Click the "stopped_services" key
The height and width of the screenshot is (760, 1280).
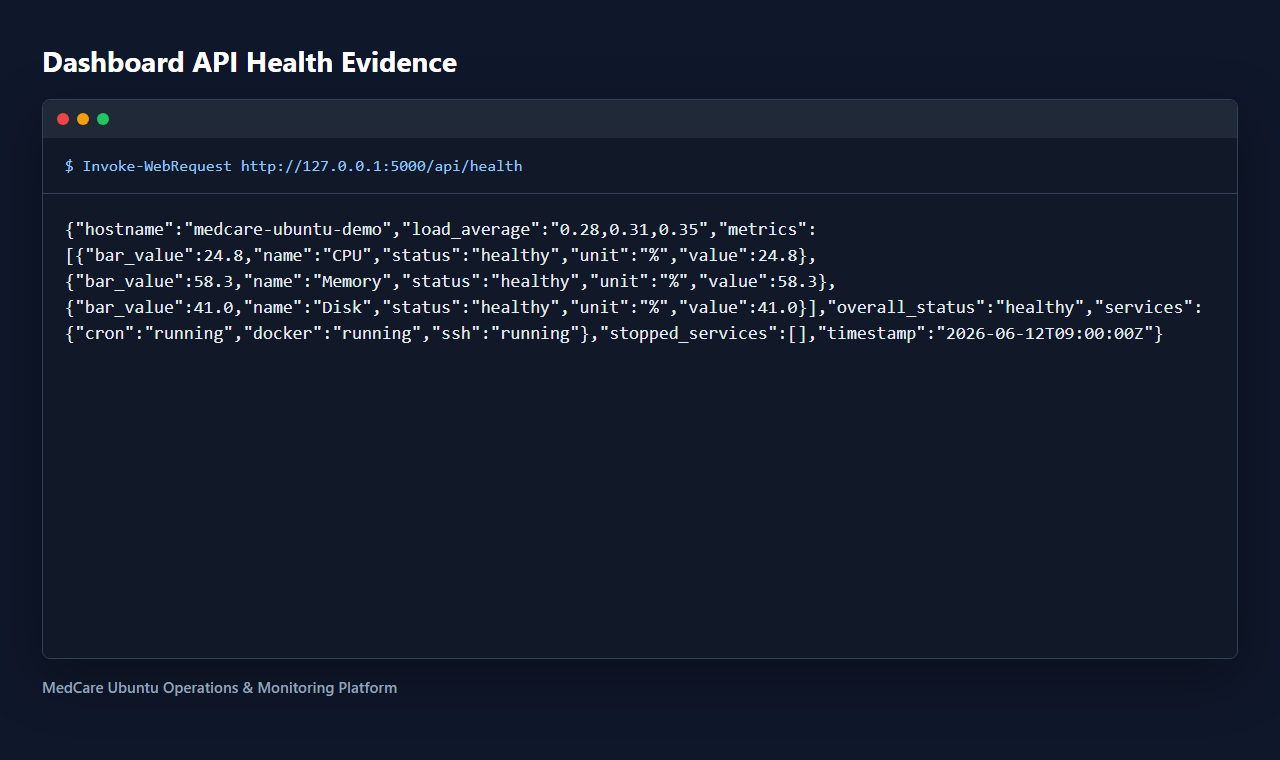coord(689,333)
